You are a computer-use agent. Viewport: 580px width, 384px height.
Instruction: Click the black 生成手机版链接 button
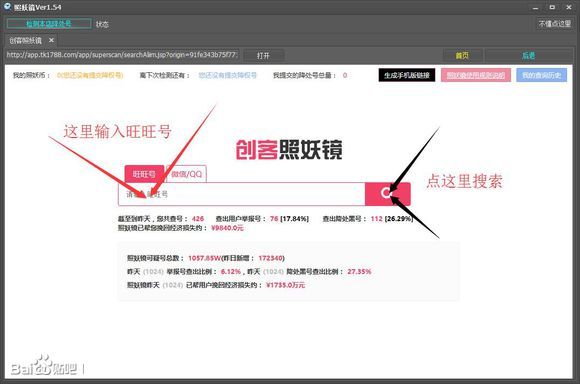coord(407,75)
